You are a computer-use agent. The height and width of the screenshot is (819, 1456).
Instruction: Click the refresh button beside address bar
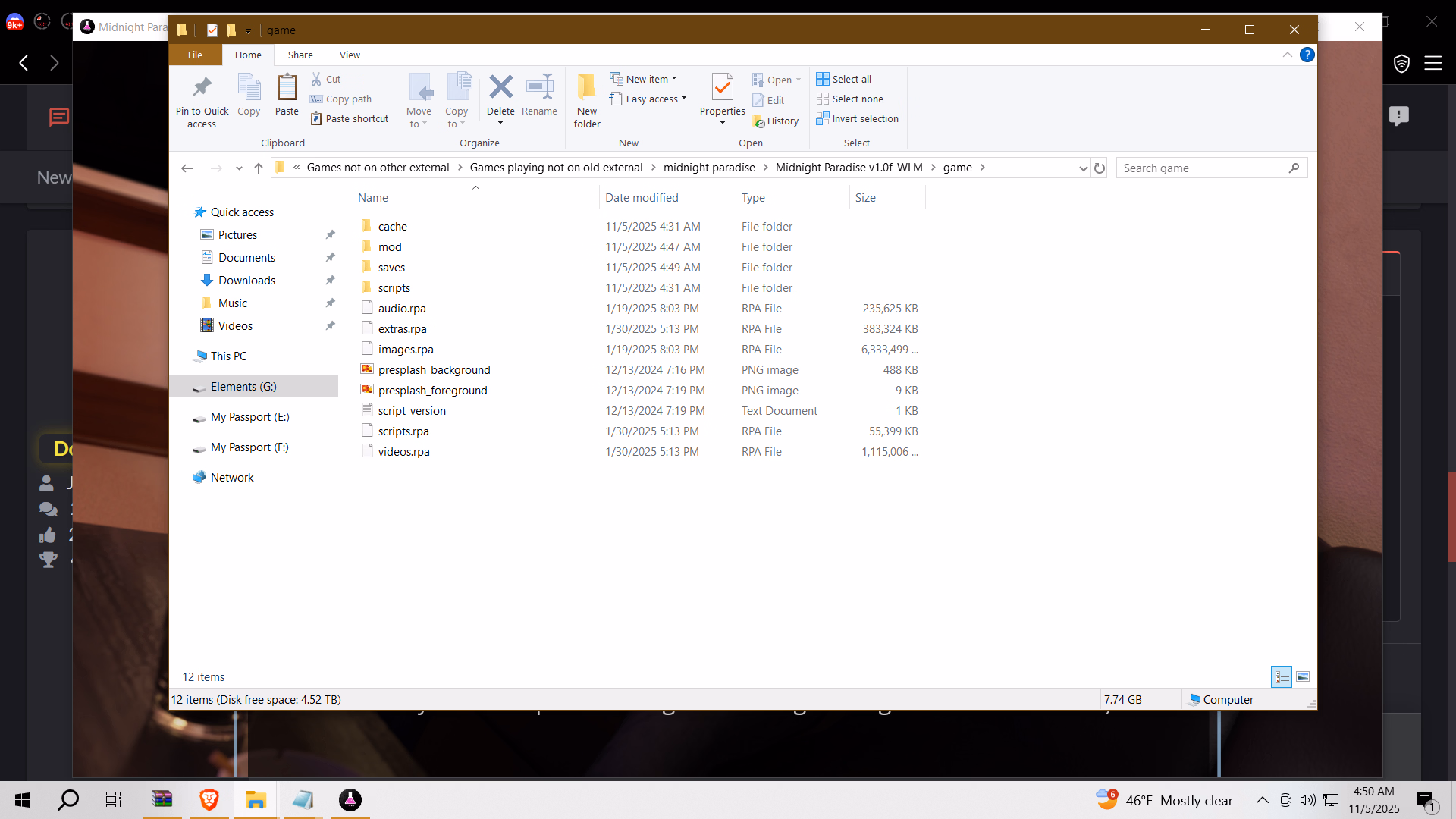(x=1100, y=168)
